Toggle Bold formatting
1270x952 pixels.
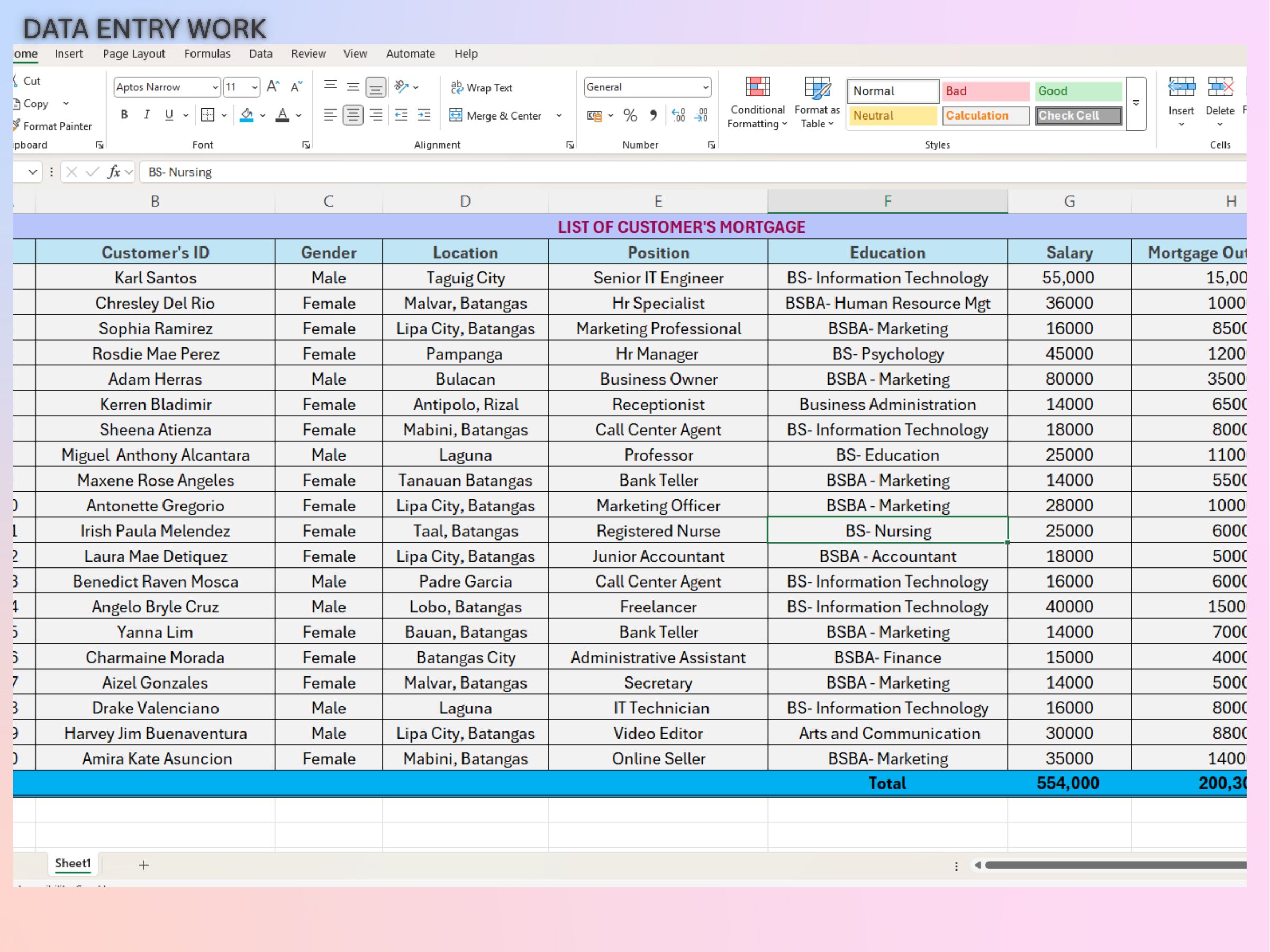(x=124, y=115)
